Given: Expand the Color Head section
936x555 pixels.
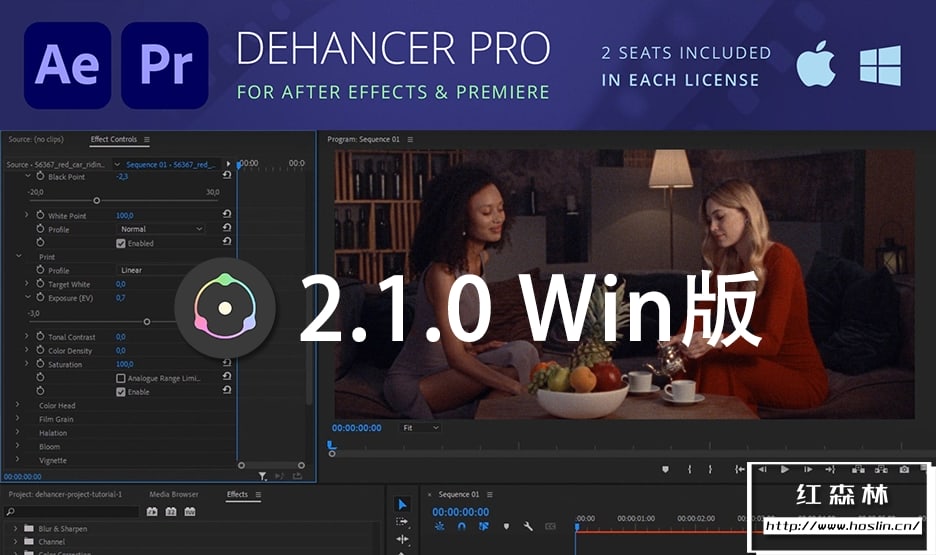Looking at the screenshot, I should coord(17,405).
